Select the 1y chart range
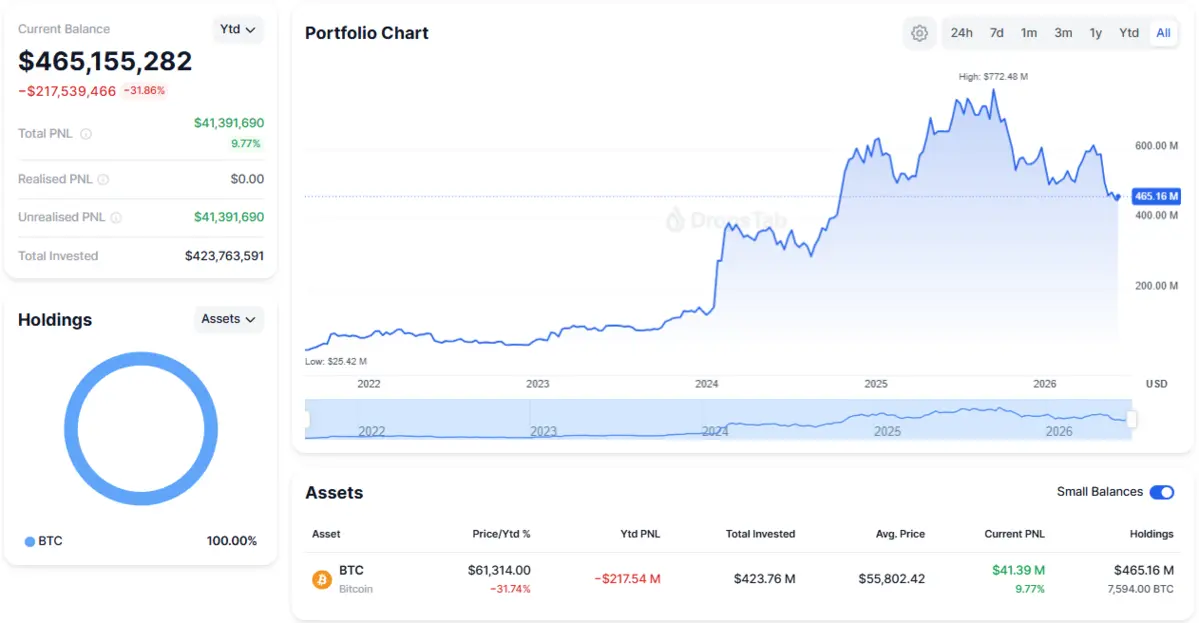The height and width of the screenshot is (623, 1199). coord(1095,33)
